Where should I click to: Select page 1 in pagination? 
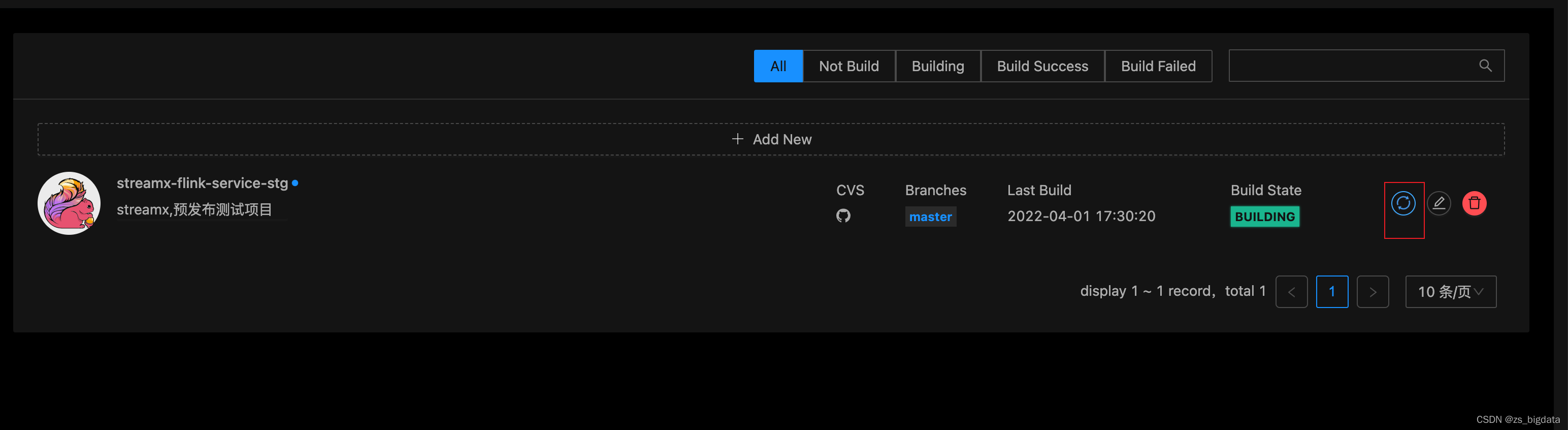(x=1332, y=292)
